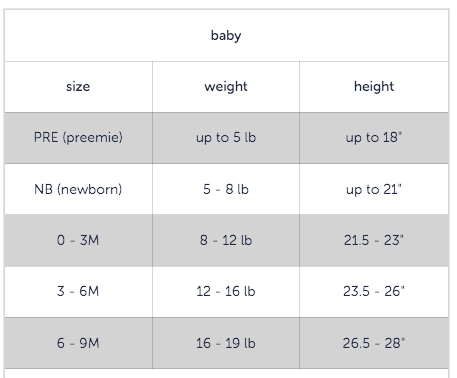457x378 pixels.
Task: Click the '5 - 8 lb' weight cell
Action: click(226, 189)
